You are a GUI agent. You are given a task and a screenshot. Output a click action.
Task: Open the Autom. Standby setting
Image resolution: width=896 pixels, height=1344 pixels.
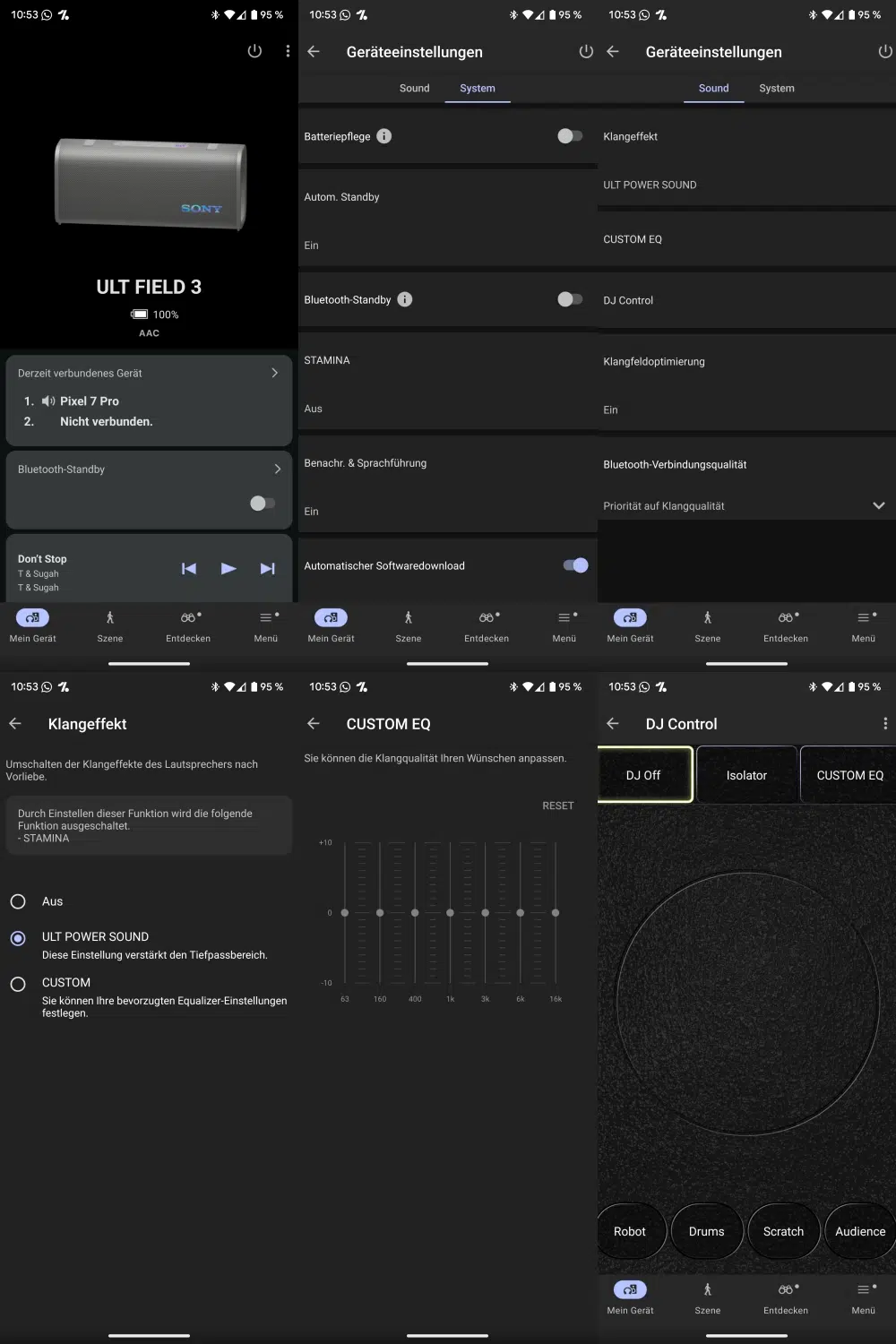[448, 218]
